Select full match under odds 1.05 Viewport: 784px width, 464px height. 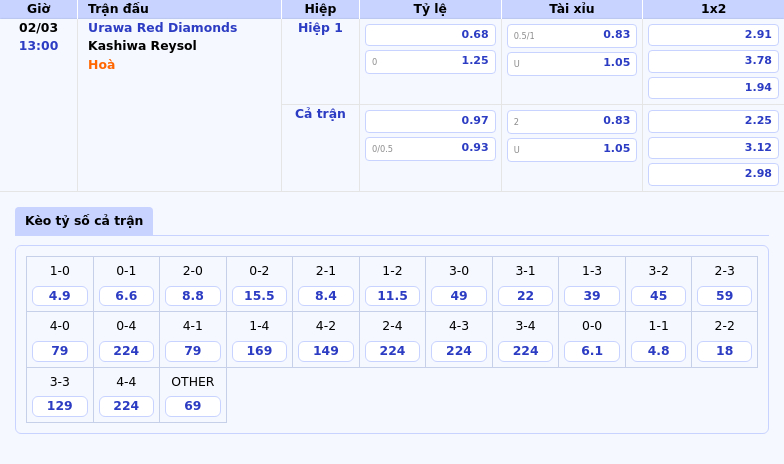pos(572,150)
